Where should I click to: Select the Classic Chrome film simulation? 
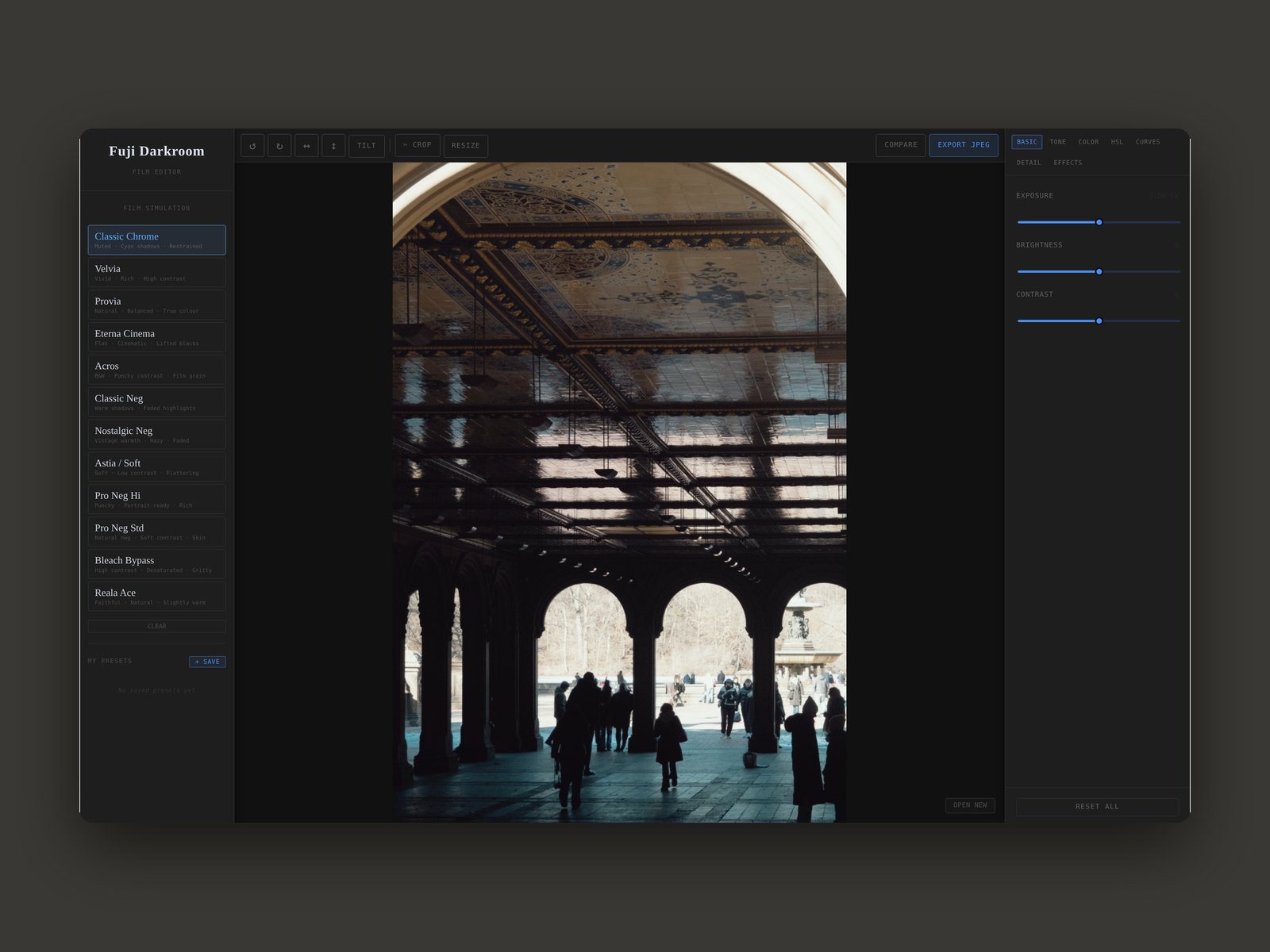point(156,240)
